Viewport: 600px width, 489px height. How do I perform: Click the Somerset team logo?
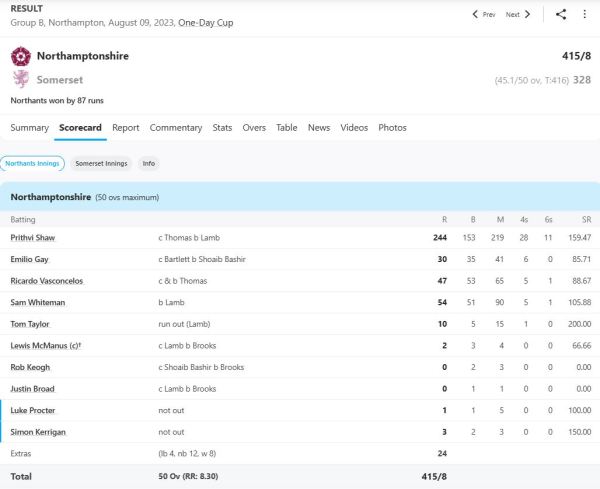[20, 79]
